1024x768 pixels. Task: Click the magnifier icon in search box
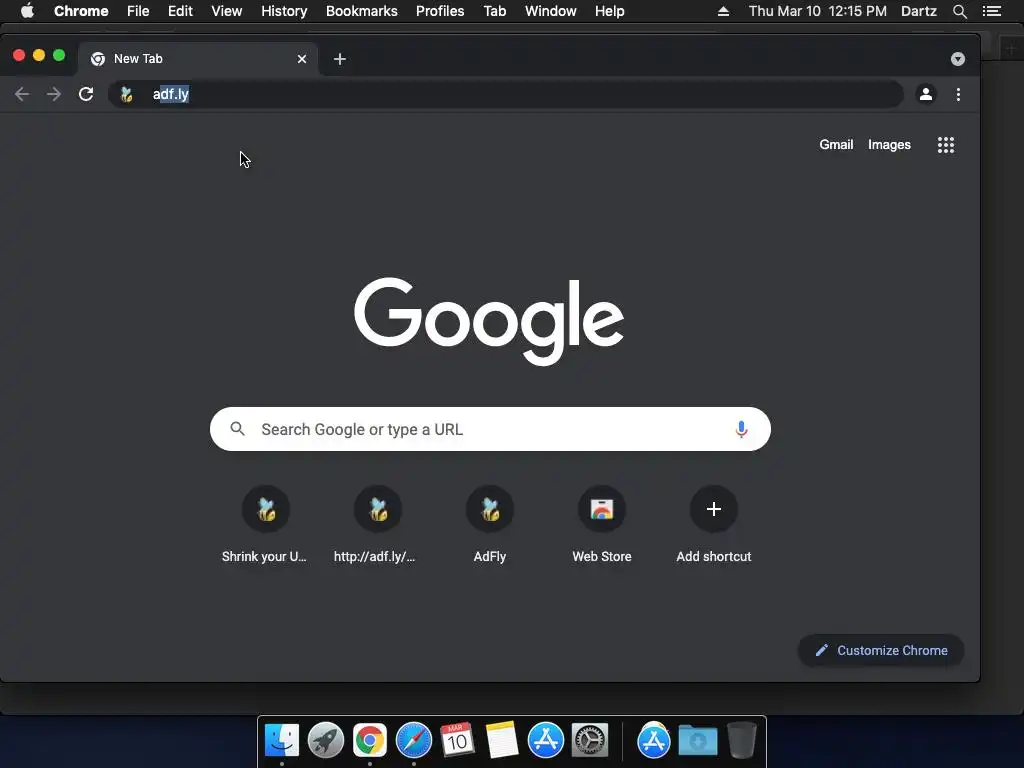pos(238,429)
